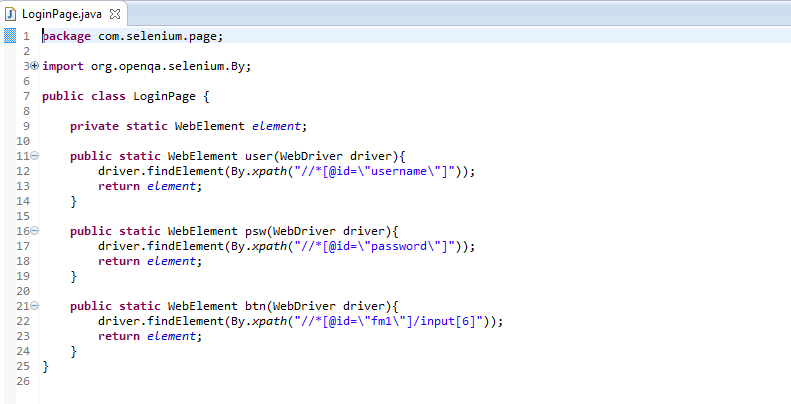
Task: Click the Java file icon on the tab
Action: pyautogui.click(x=11, y=14)
